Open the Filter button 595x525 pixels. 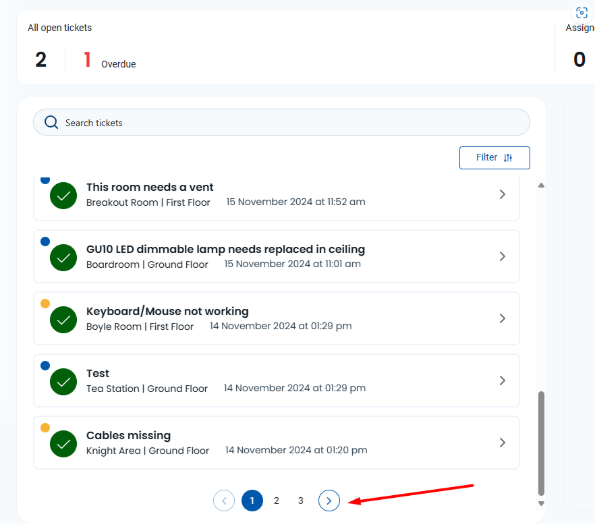tap(494, 157)
